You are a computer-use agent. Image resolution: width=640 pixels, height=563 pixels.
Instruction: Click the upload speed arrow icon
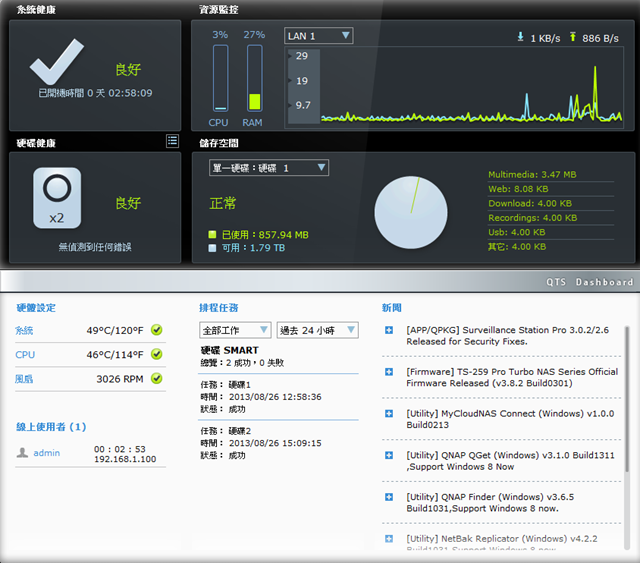(x=573, y=37)
